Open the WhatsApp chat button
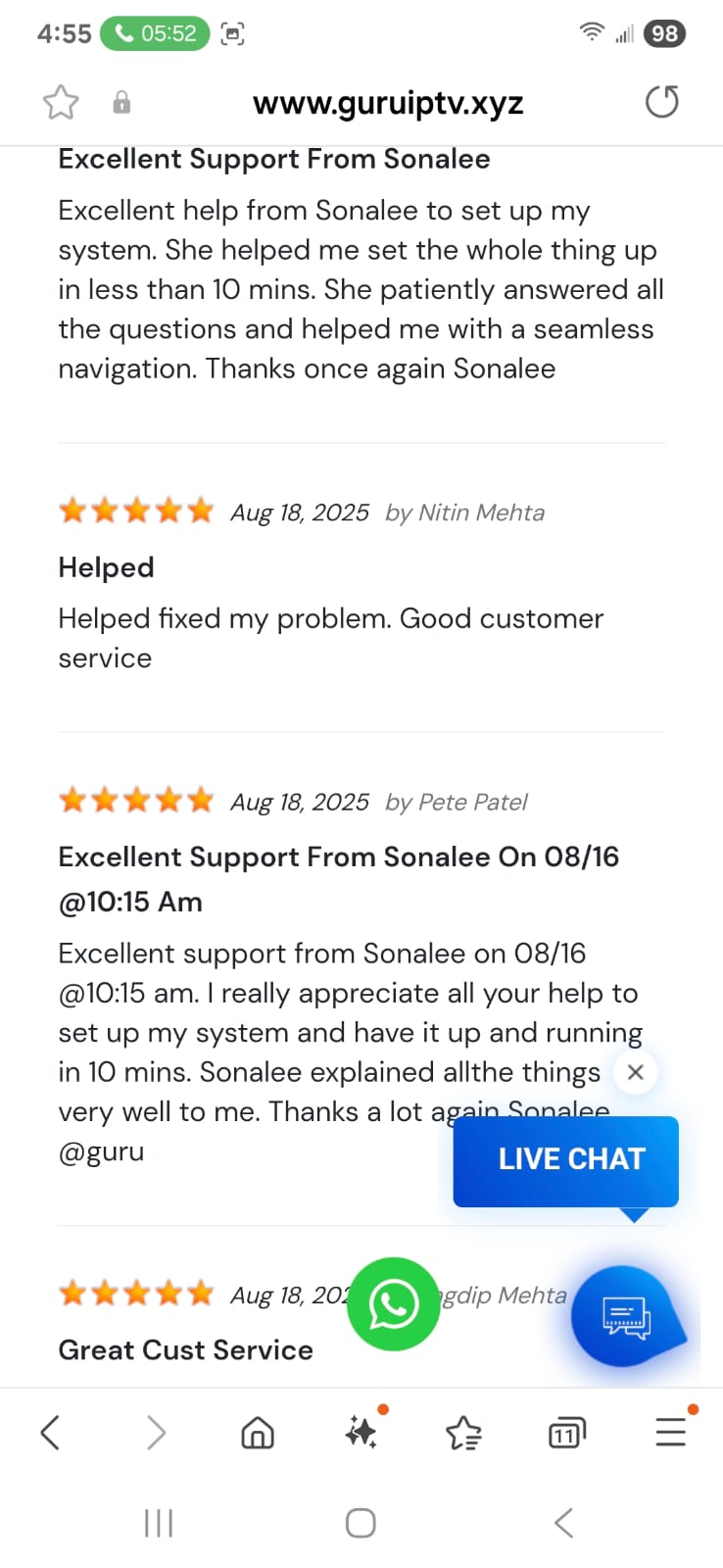Image resolution: width=723 pixels, height=1568 pixels. pyautogui.click(x=393, y=1304)
